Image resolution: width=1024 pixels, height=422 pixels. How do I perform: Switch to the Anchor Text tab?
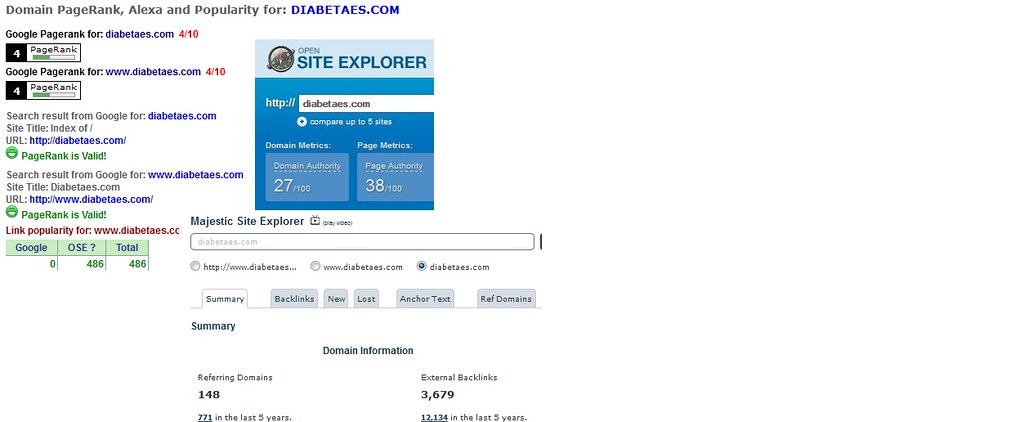point(425,299)
